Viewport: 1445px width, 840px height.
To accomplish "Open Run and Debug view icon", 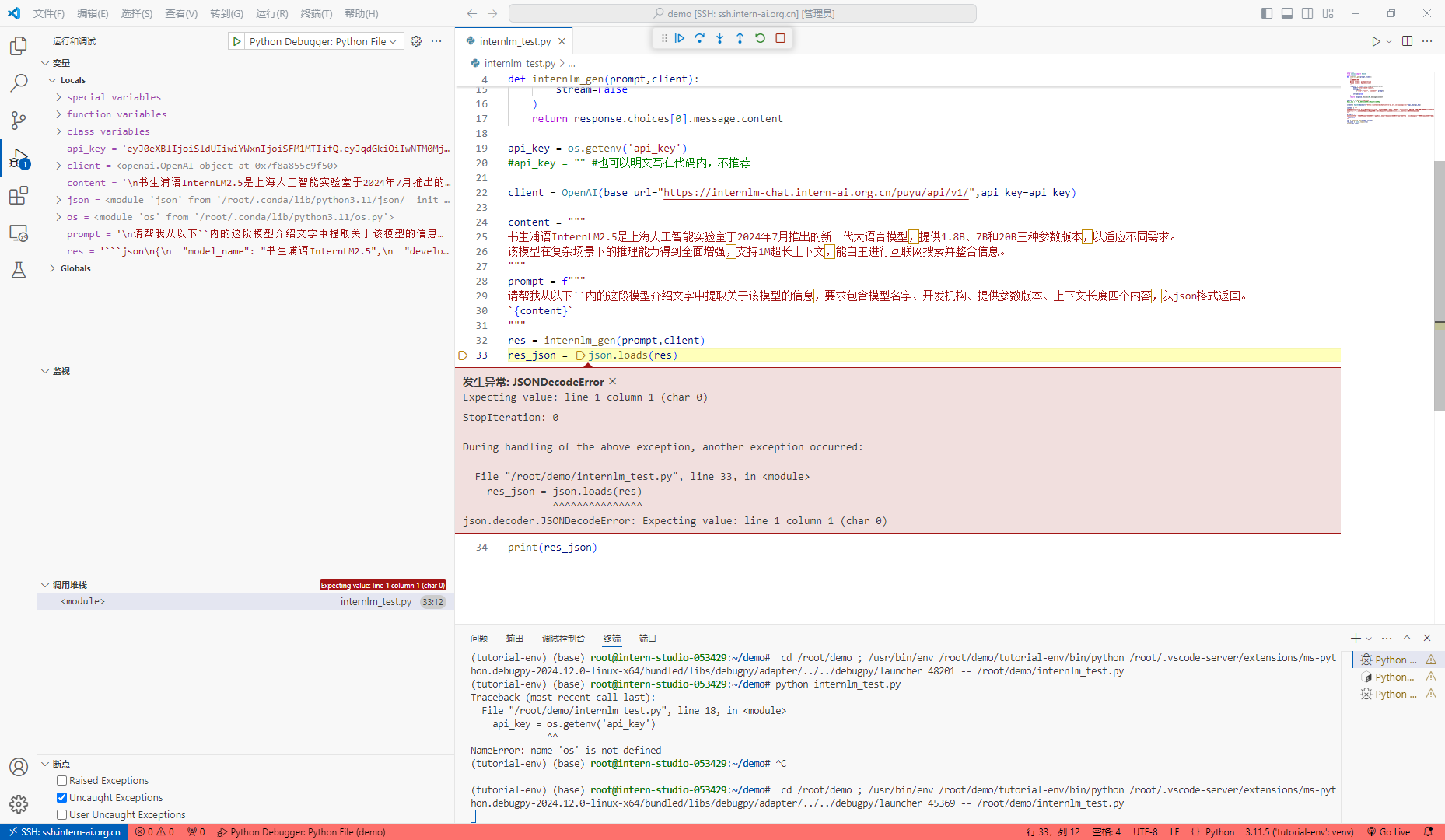I will [19, 158].
